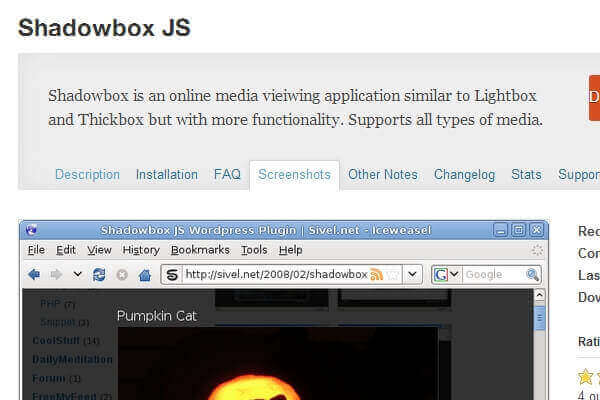
Task: Click the browser Back arrow icon
Action: (x=34, y=274)
